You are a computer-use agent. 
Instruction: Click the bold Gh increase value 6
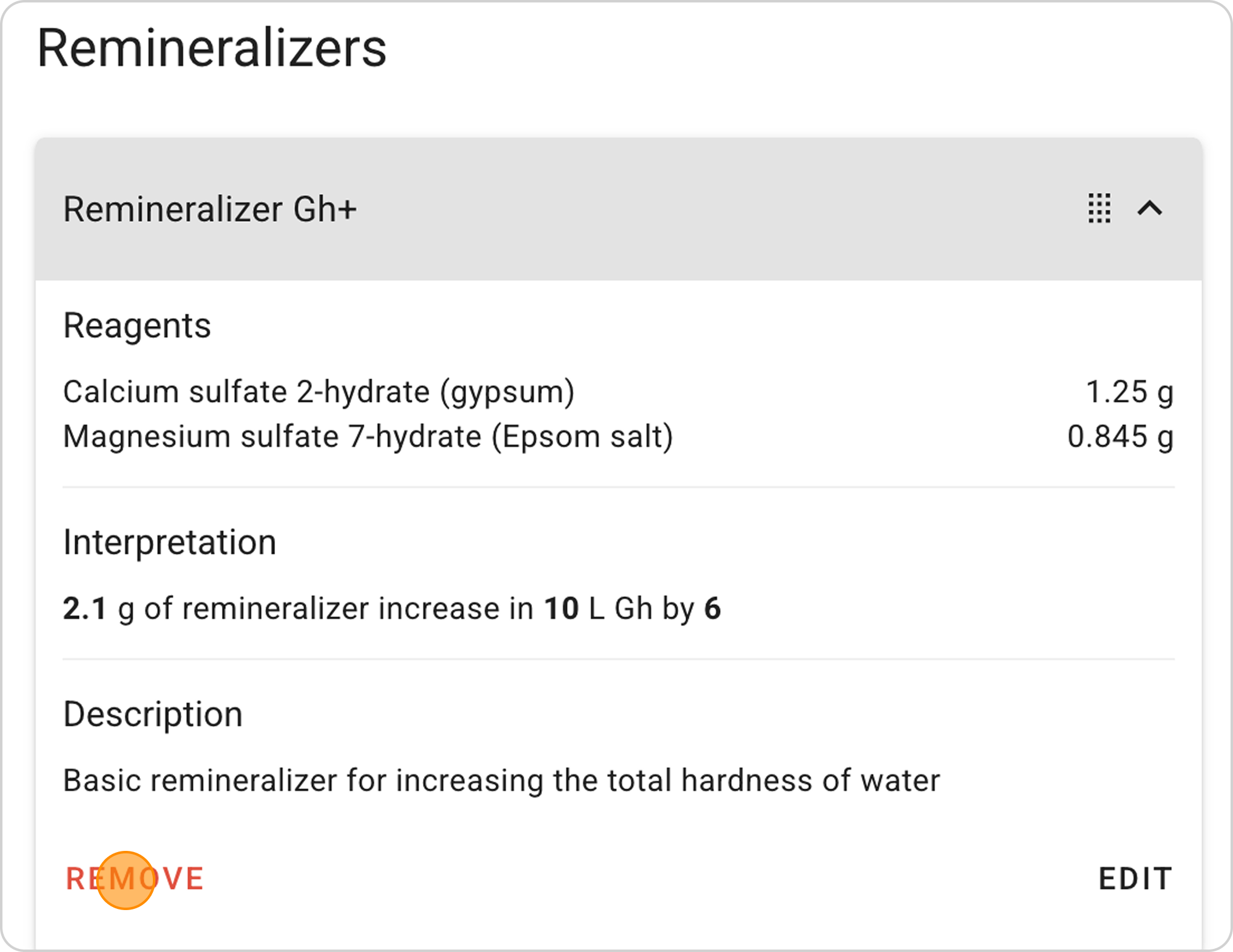[713, 609]
